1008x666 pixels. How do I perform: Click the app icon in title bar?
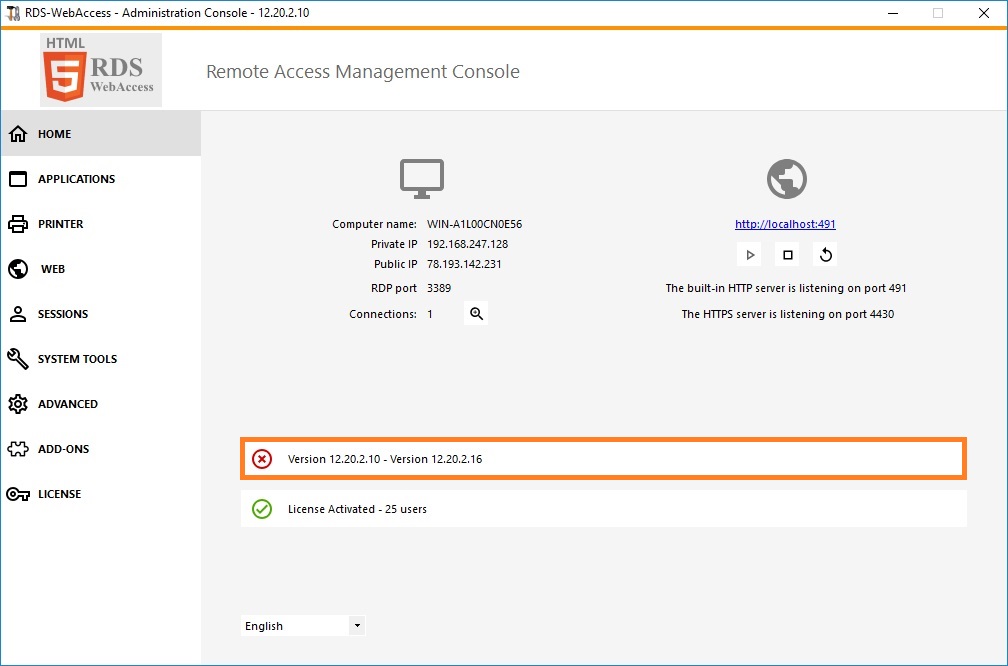coord(12,13)
